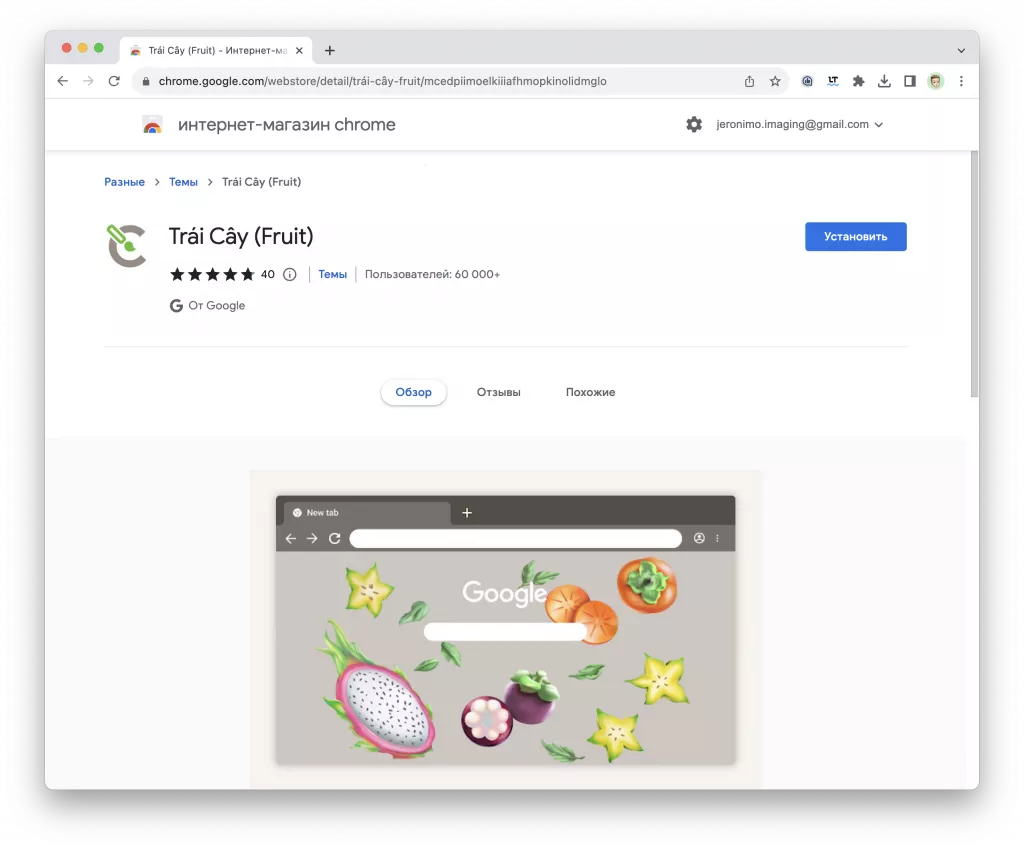
Task: Click the profile avatar icon
Action: (x=934, y=81)
